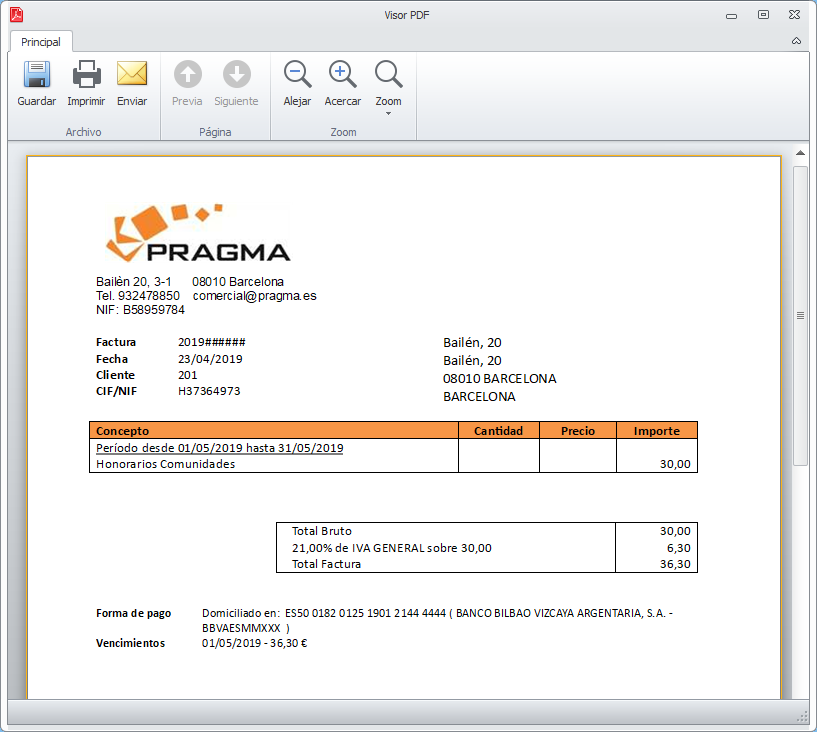
Task: Click the comercial@pragma.es email address
Action: 254,296
